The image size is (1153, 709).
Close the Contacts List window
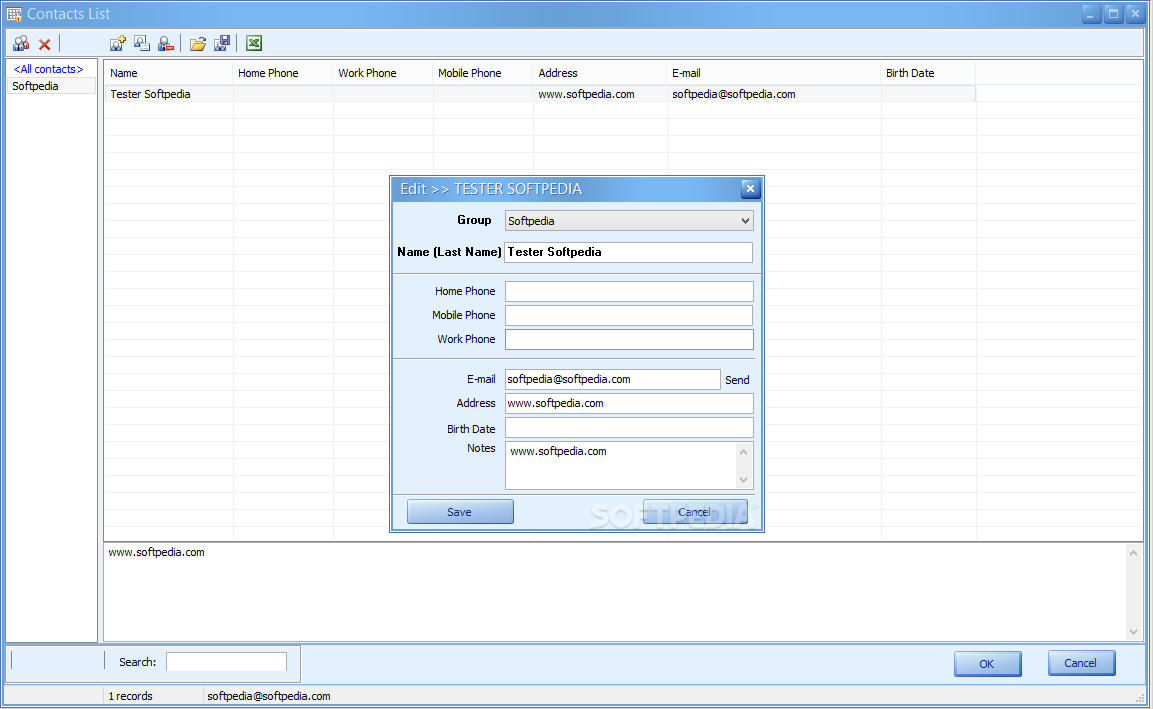pyautogui.click(x=1135, y=14)
